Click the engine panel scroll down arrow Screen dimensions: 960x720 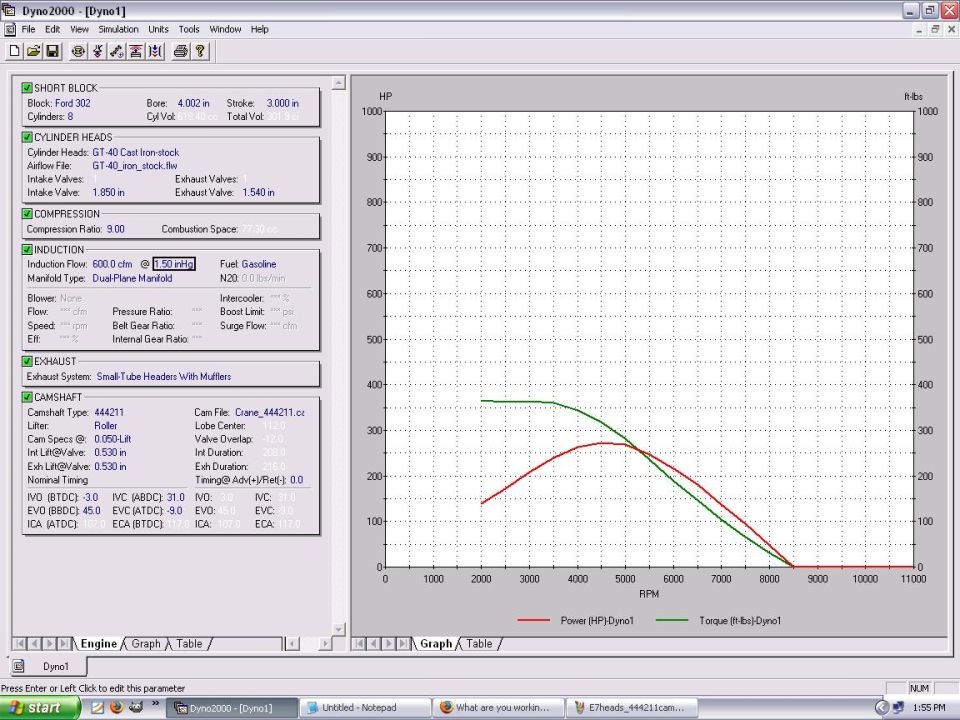pos(339,629)
